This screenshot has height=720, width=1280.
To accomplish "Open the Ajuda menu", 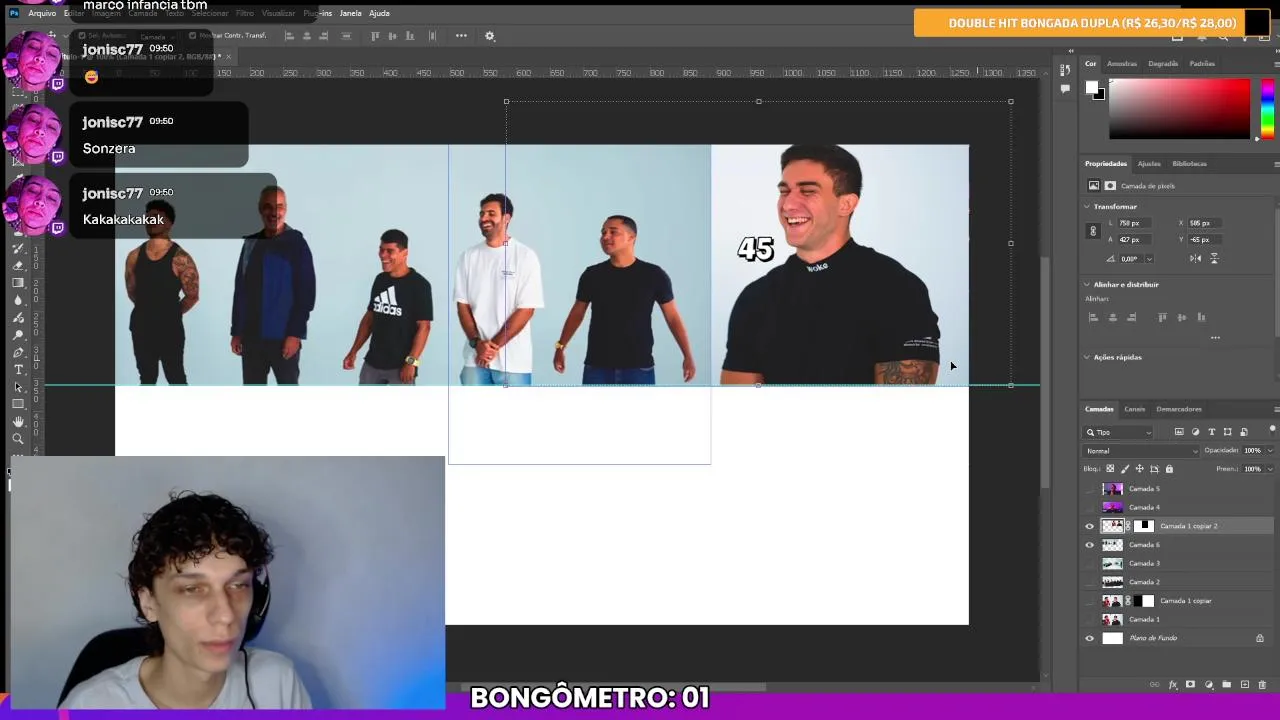I will pyautogui.click(x=379, y=13).
